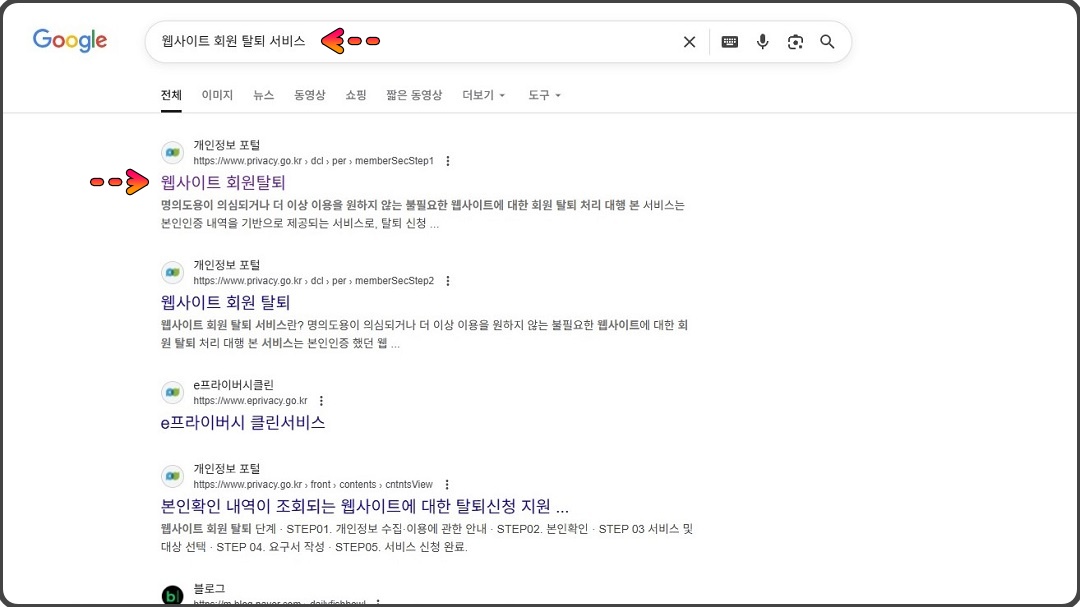Viewport: 1080px width, 607px height.
Task: Click the memberSecStep1 URL breadcrumb
Action: (313, 161)
